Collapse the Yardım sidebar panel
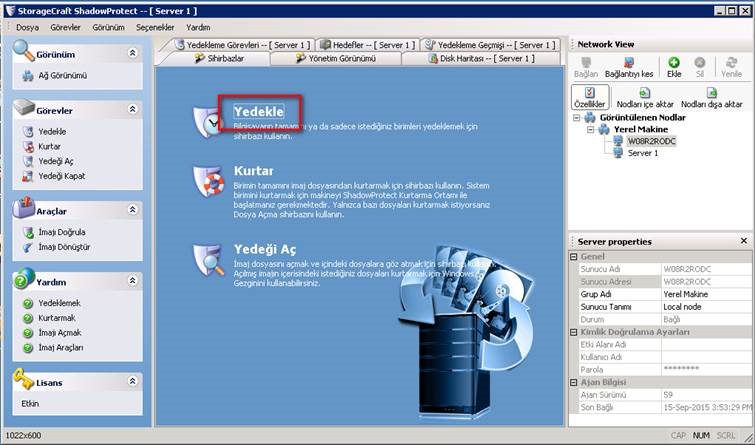Viewport: 755px width, 445px height. pyautogui.click(x=132, y=280)
